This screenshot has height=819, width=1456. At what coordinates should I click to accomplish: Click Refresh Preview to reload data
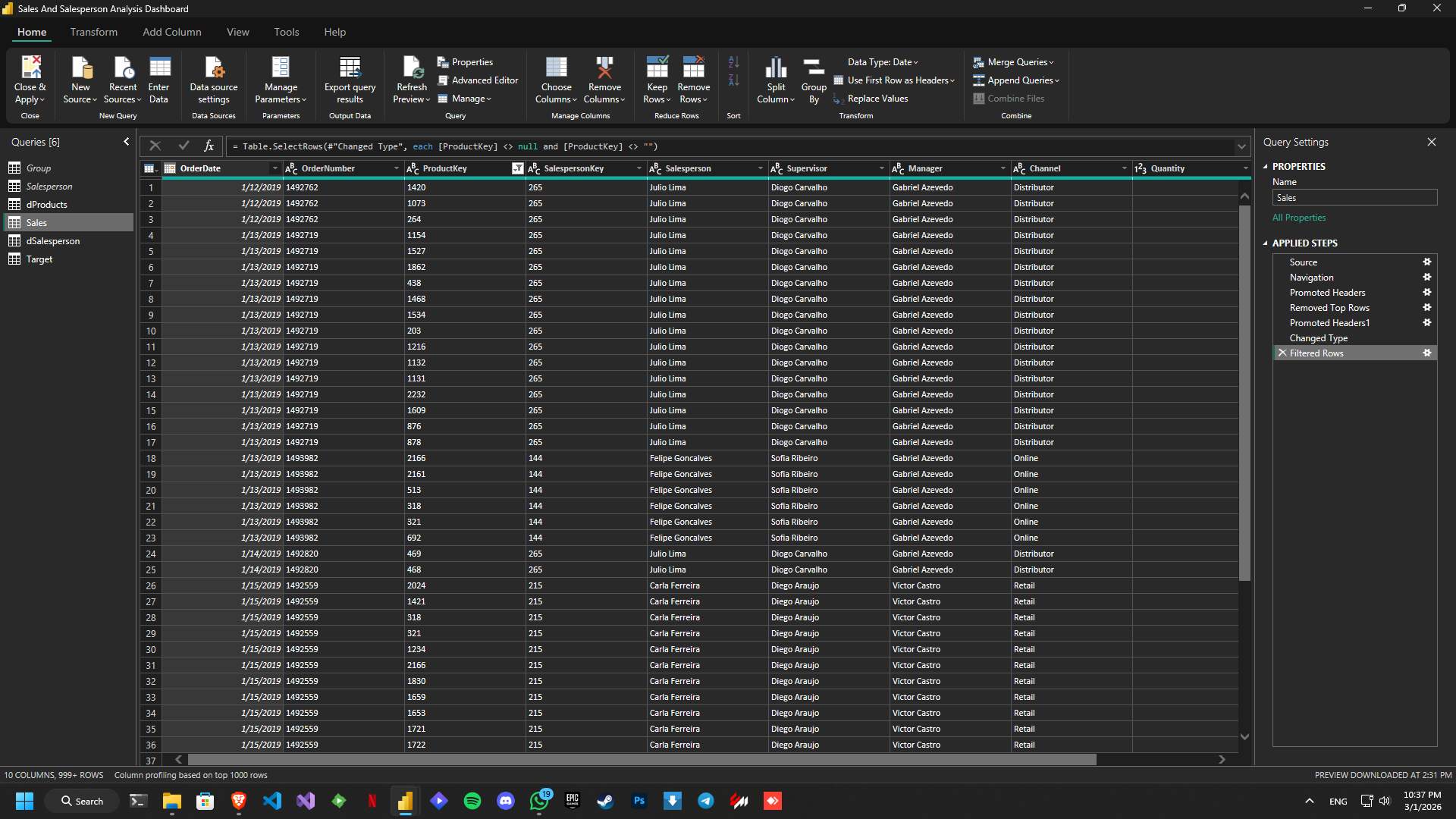click(411, 79)
